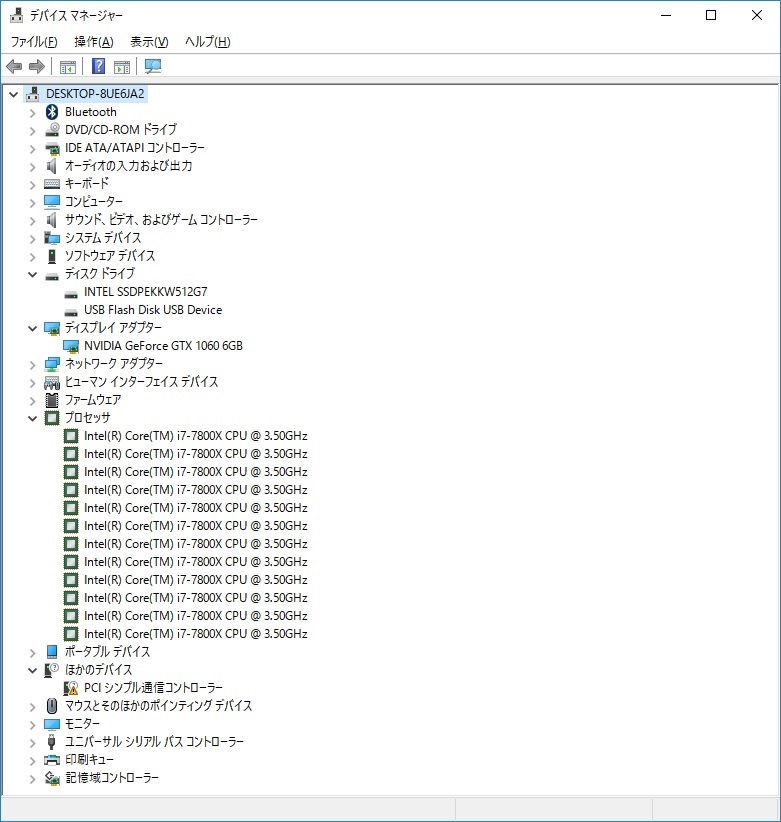Select the キーボード category label
Viewport: 781px width, 822px height.
pos(86,183)
